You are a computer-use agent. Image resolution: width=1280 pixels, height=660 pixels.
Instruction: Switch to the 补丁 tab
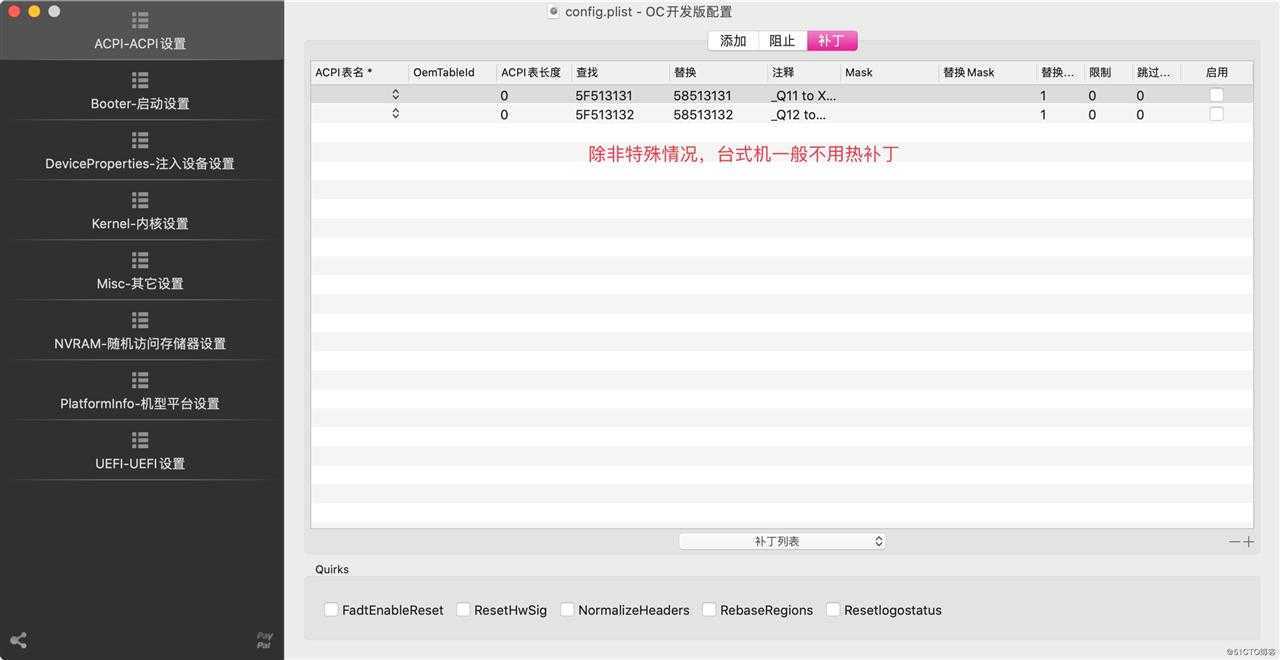(x=832, y=41)
